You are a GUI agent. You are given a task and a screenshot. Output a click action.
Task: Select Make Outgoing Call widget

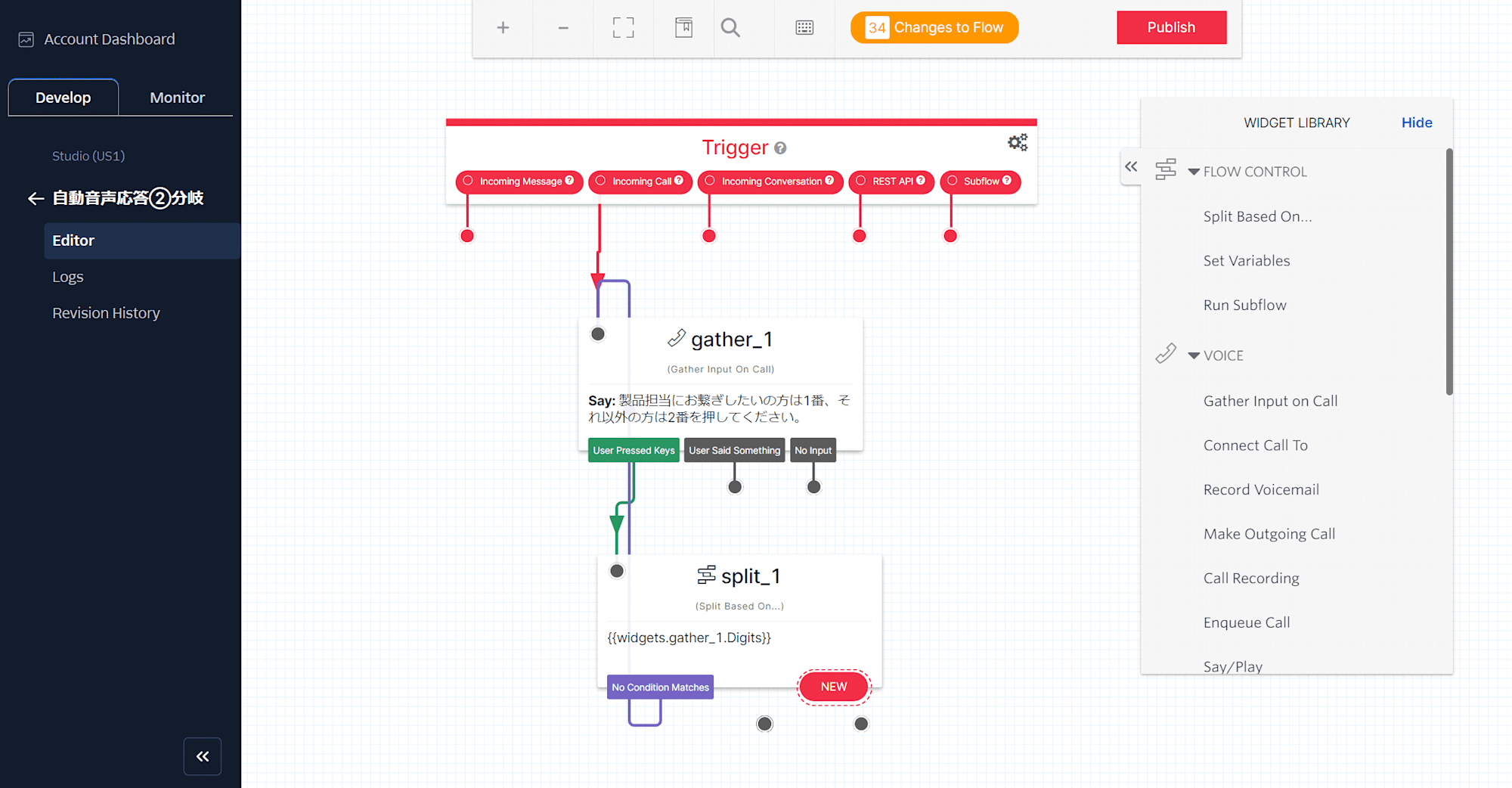[x=1269, y=534]
